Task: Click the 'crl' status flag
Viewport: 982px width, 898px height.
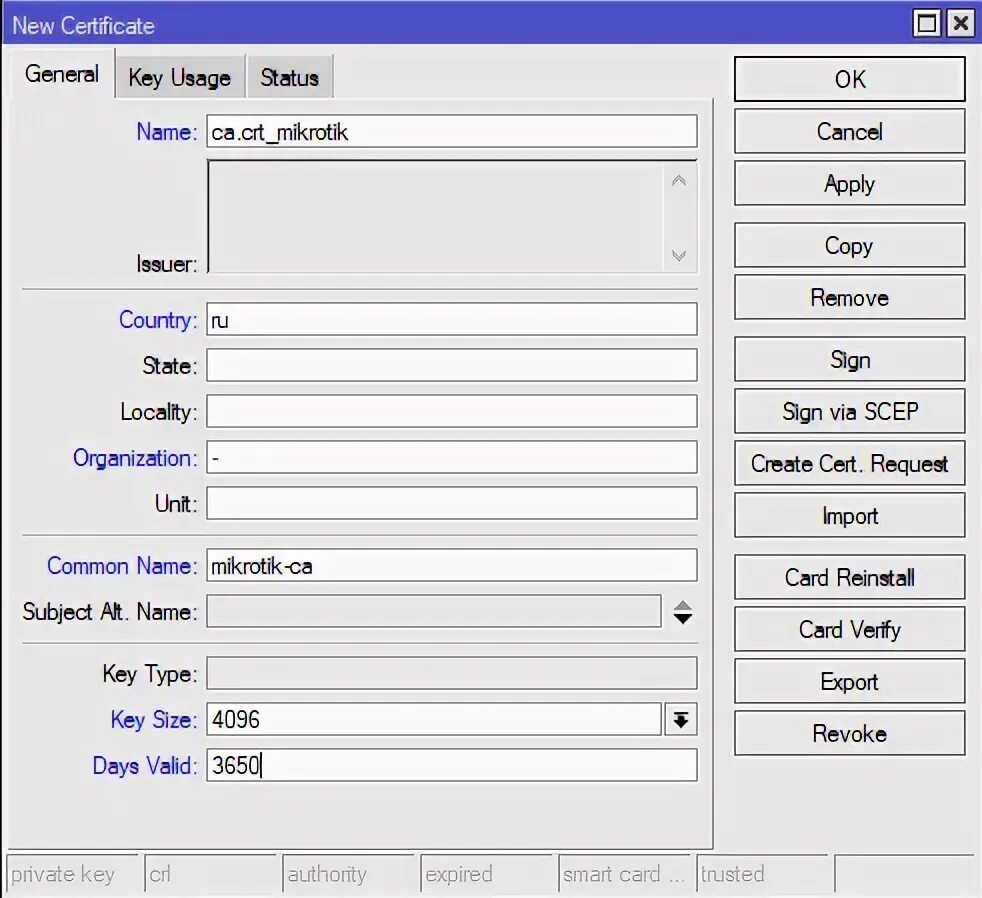Action: click(210, 874)
